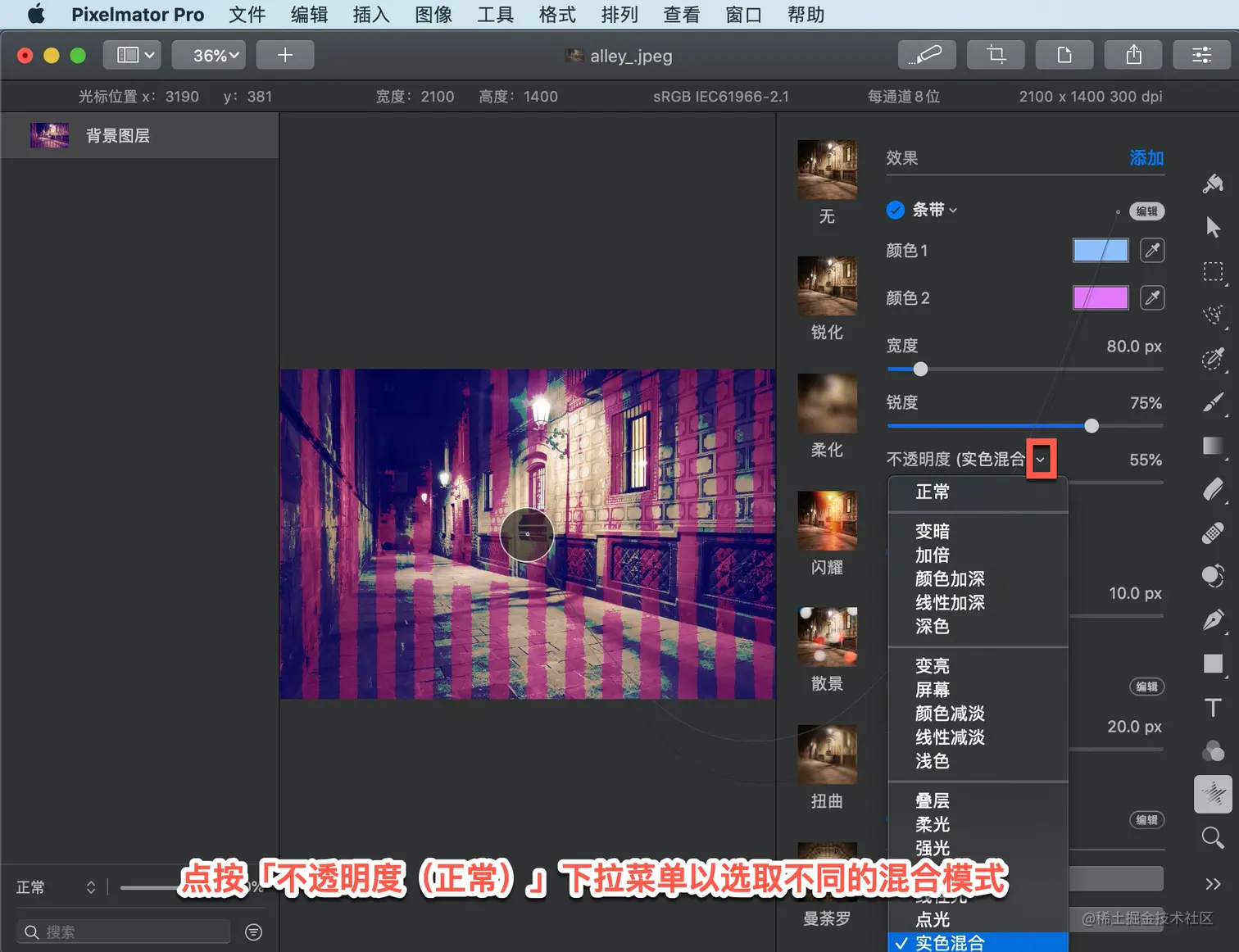The height and width of the screenshot is (952, 1239).
Task: Pick 颜色1 with its eyedropper
Action: (1152, 250)
